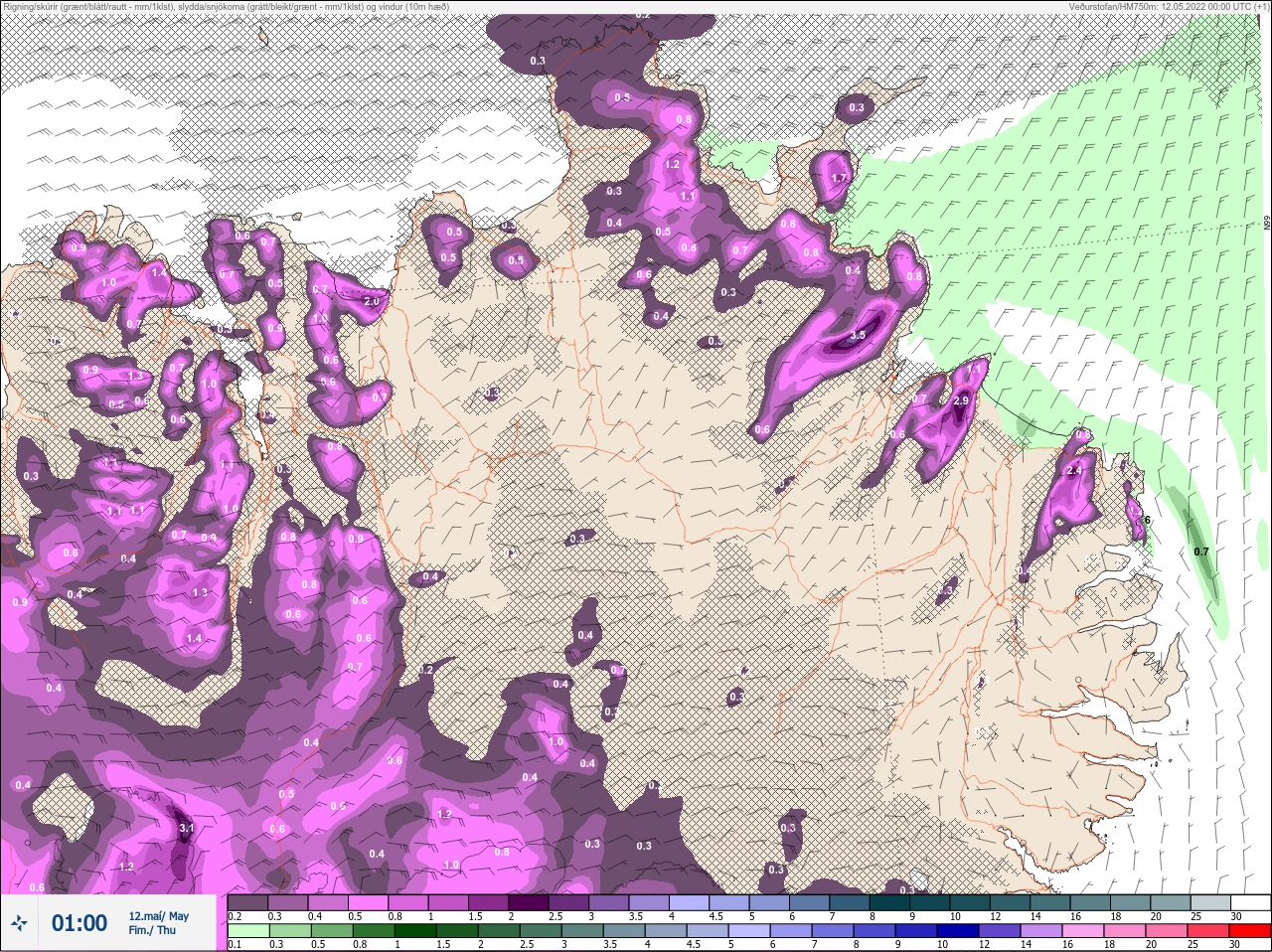This screenshot has width=1272, height=952.
Task: Select the weekday label 'Fim./ Thu'
Action: [152, 930]
